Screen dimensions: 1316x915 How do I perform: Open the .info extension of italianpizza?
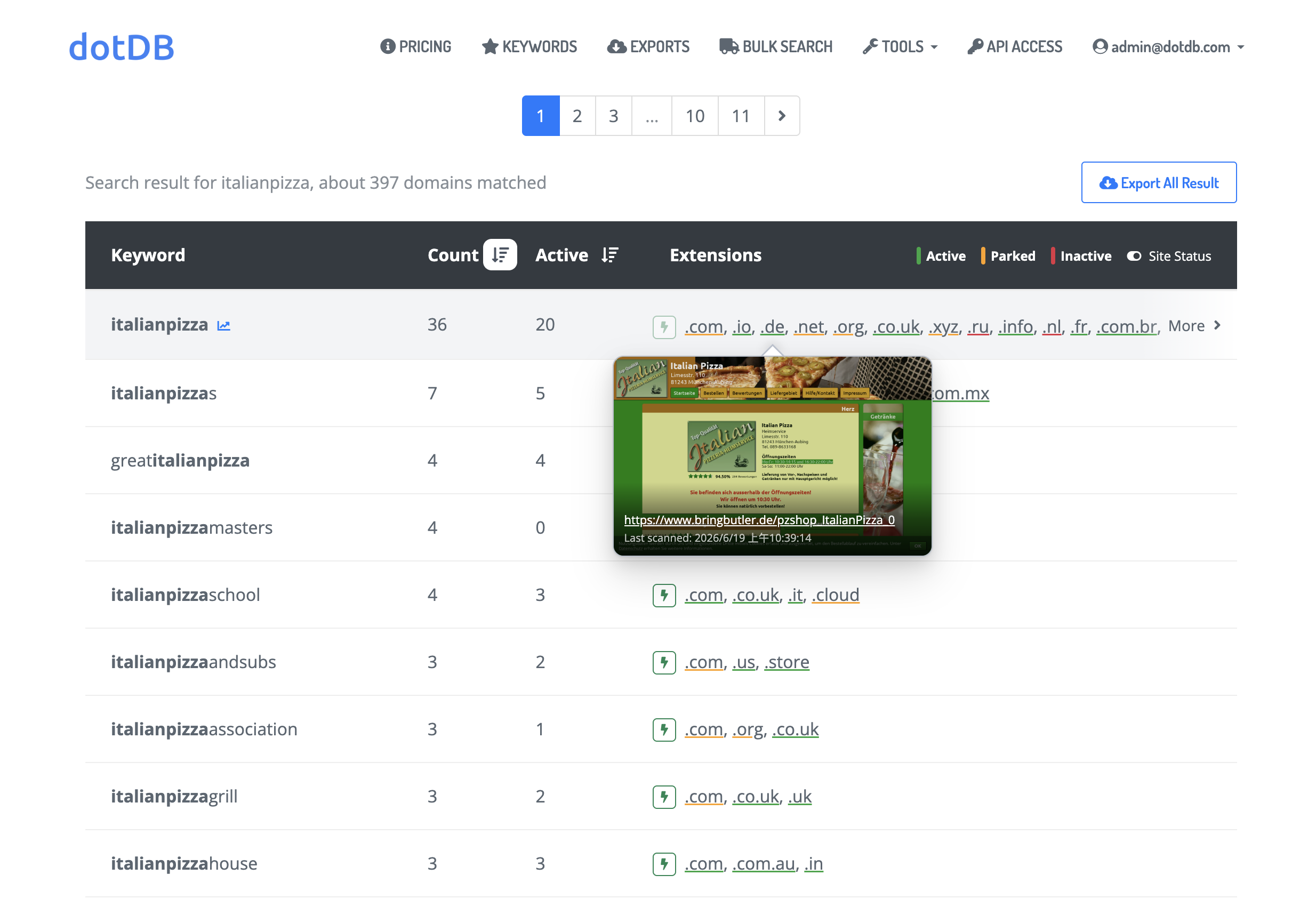pyautogui.click(x=1015, y=326)
